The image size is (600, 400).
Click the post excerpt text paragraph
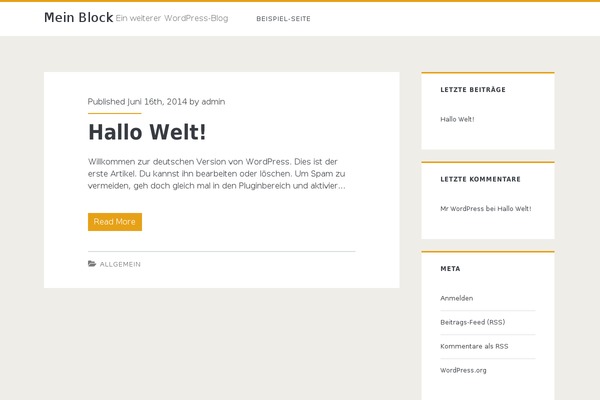point(217,173)
